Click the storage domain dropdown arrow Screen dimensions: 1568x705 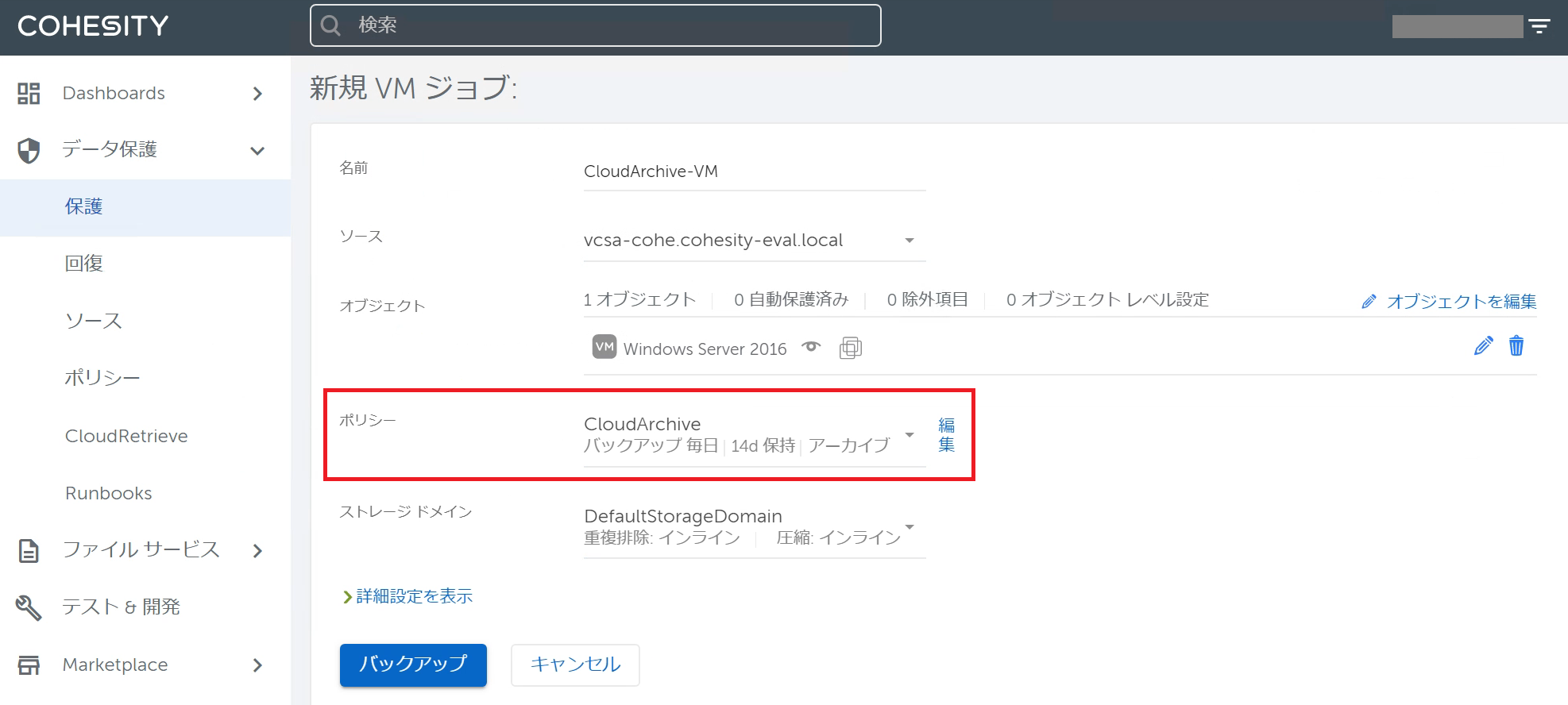tap(910, 527)
